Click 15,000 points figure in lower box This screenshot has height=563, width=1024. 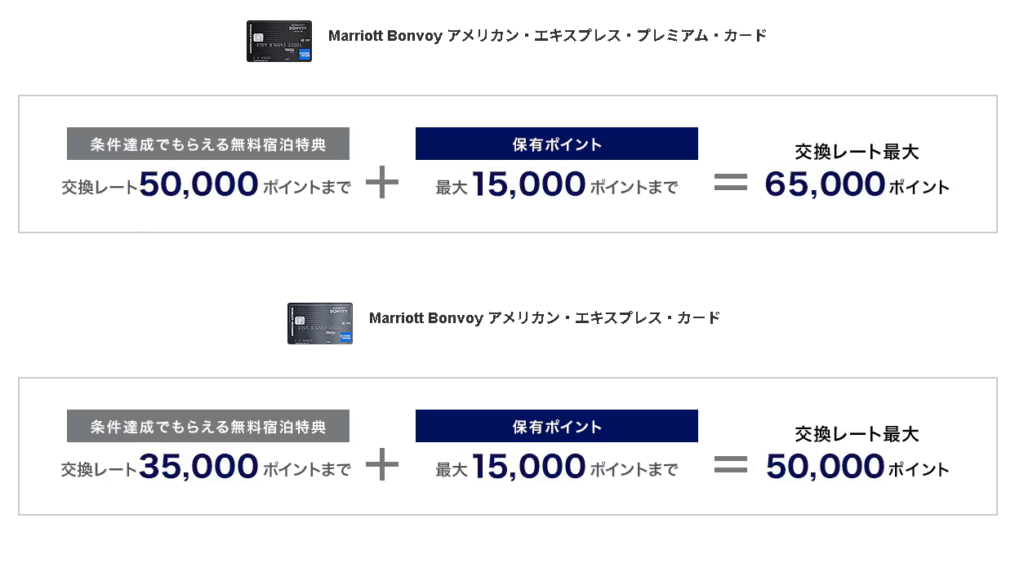point(528,466)
